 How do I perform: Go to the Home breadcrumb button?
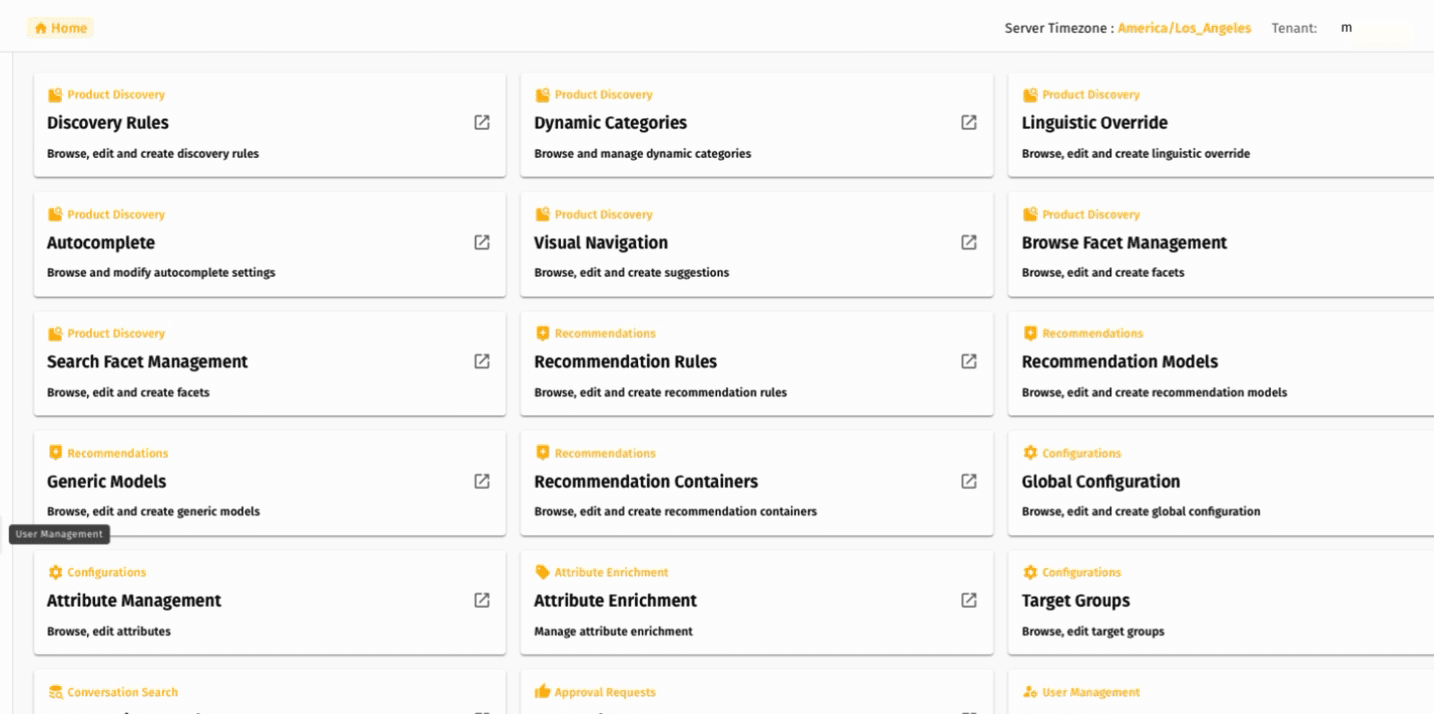60,28
